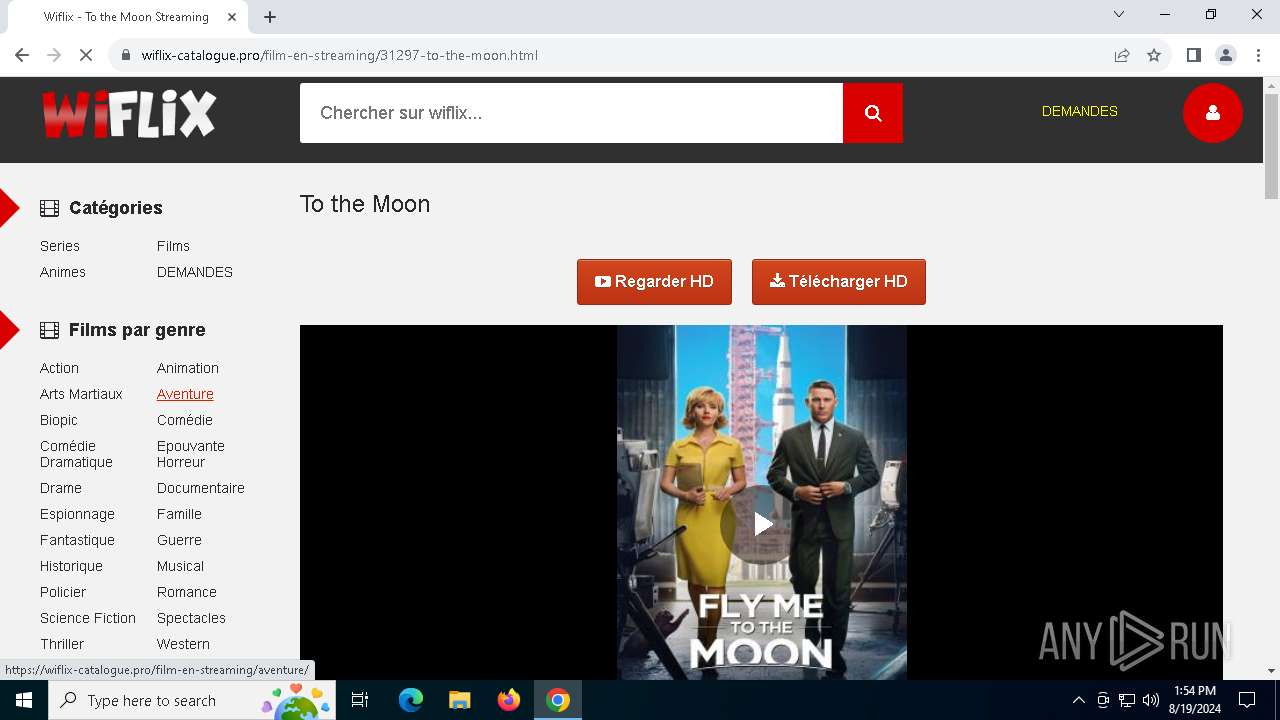Open the Chrome three-dot menu
The height and width of the screenshot is (720, 1280).
(x=1258, y=55)
